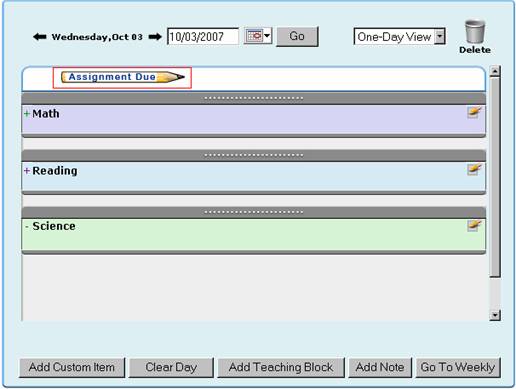Go to previous day with left arrow
The image size is (516, 389).
pos(40,37)
